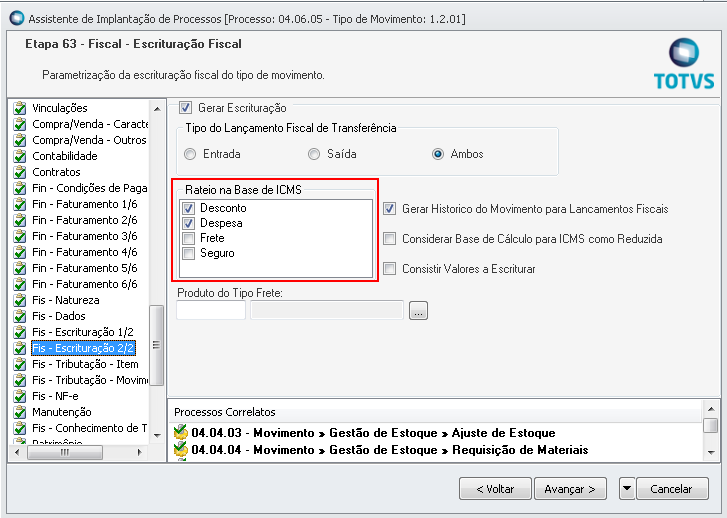This screenshot has height=518, width=727.
Task: Open the Compra/Venda - Outros step
Action: point(89,140)
